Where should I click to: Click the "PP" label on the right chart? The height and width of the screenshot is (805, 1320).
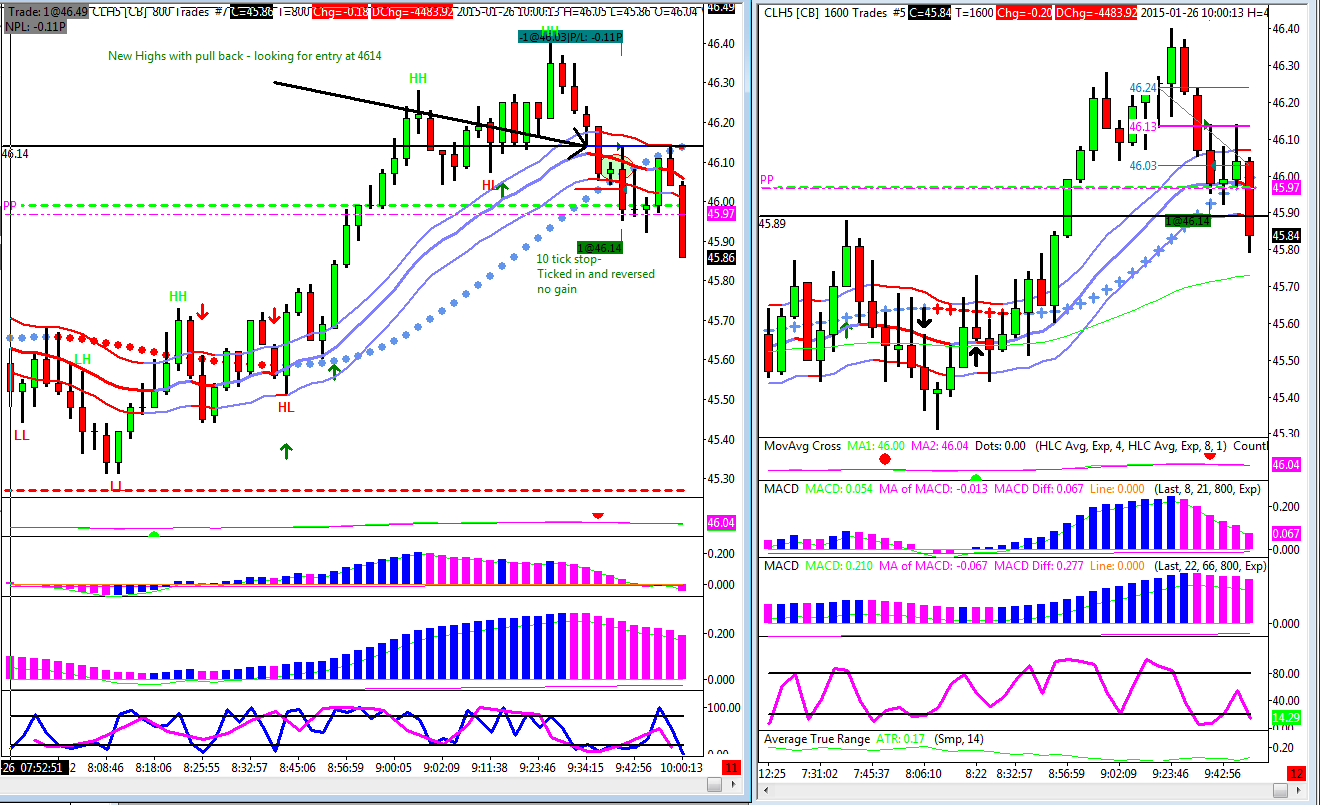pos(767,181)
